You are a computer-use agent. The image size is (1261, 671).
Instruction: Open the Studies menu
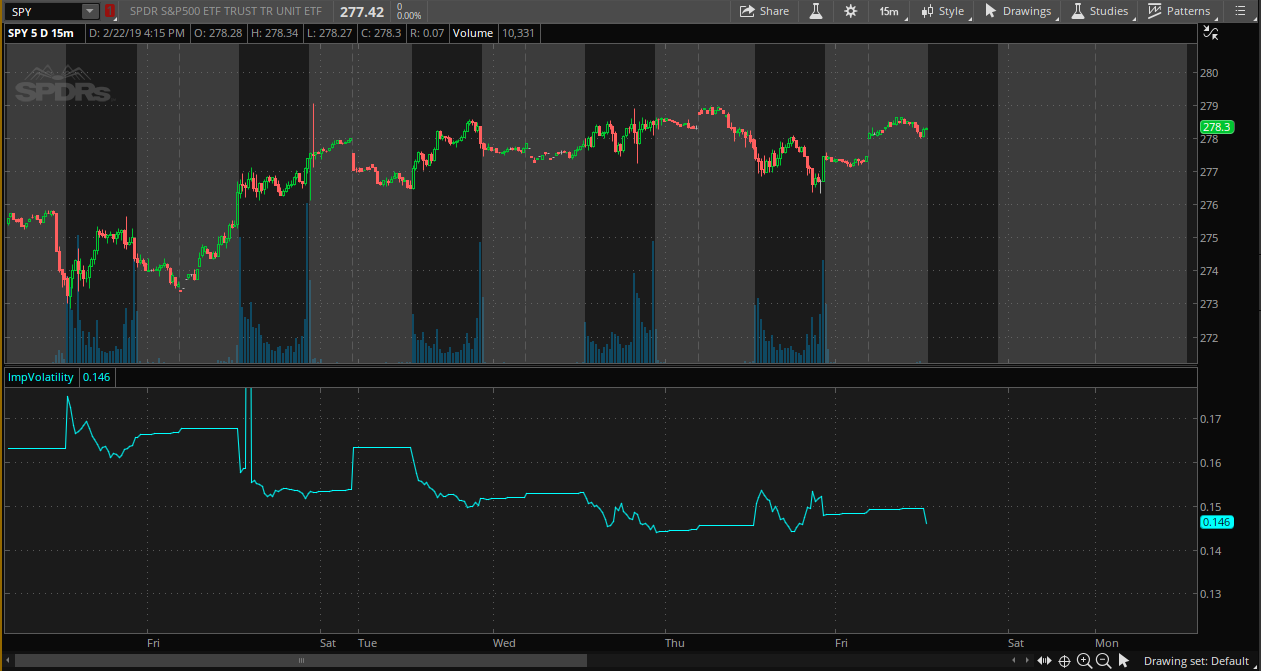point(1099,11)
